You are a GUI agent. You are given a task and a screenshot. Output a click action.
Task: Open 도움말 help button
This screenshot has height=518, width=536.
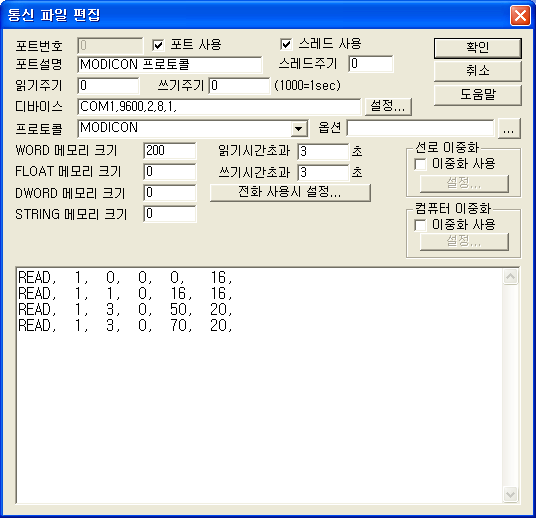point(478,95)
